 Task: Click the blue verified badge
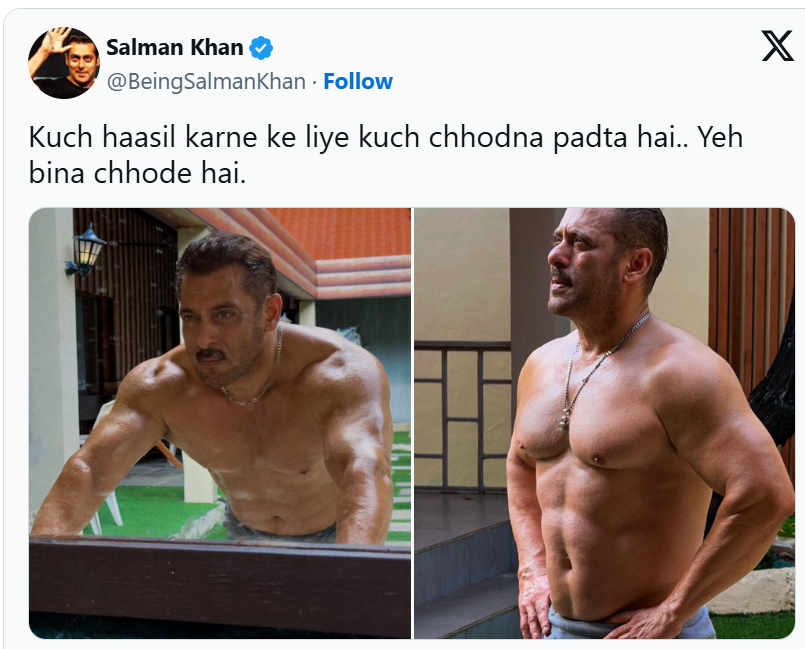click(261, 48)
